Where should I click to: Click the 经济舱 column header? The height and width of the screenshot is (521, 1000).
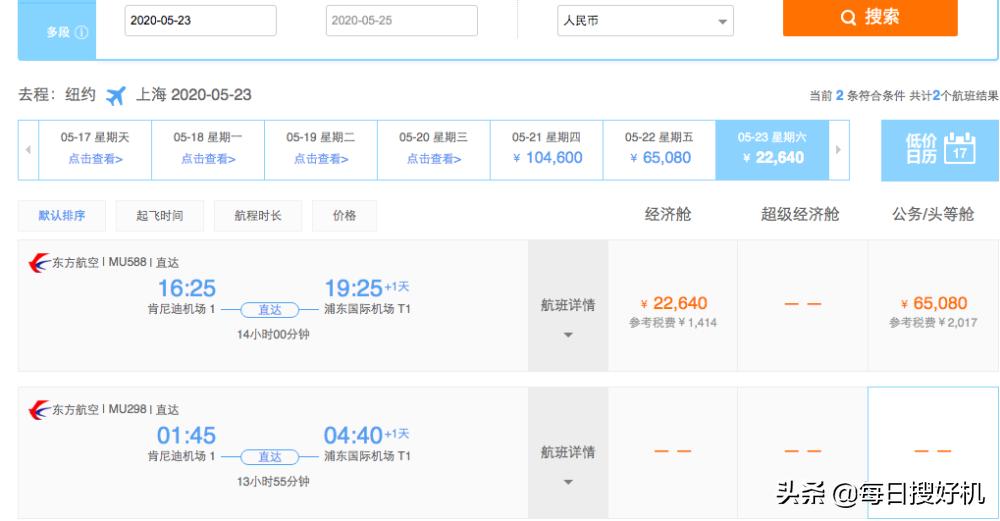pos(668,214)
